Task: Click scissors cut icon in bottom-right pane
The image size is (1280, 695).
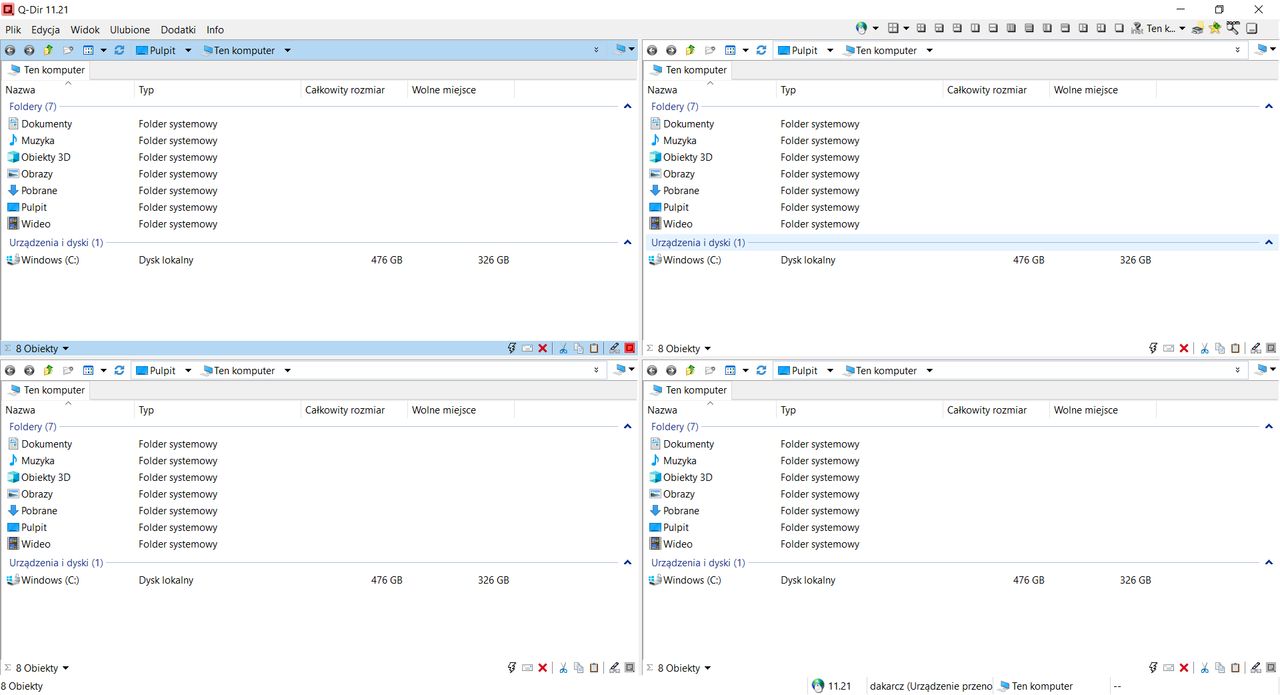Action: 1205,668
